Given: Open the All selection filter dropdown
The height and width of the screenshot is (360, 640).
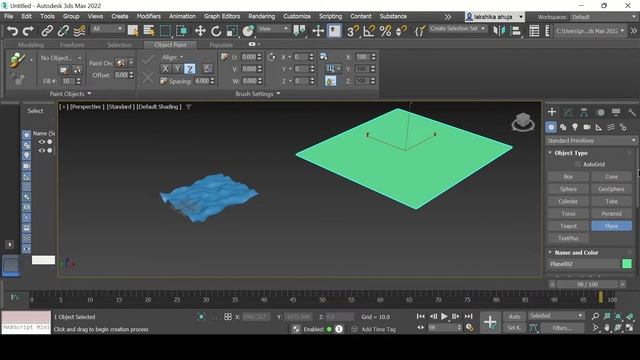Looking at the screenshot, I should coord(107,29).
